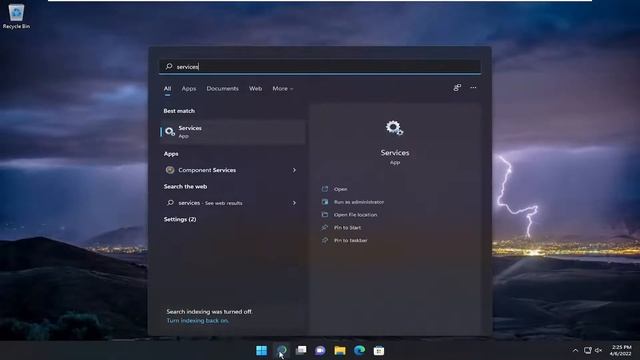Viewport: 640px width, 360px height.
Task: Click the Component Services app icon
Action: pos(170,170)
